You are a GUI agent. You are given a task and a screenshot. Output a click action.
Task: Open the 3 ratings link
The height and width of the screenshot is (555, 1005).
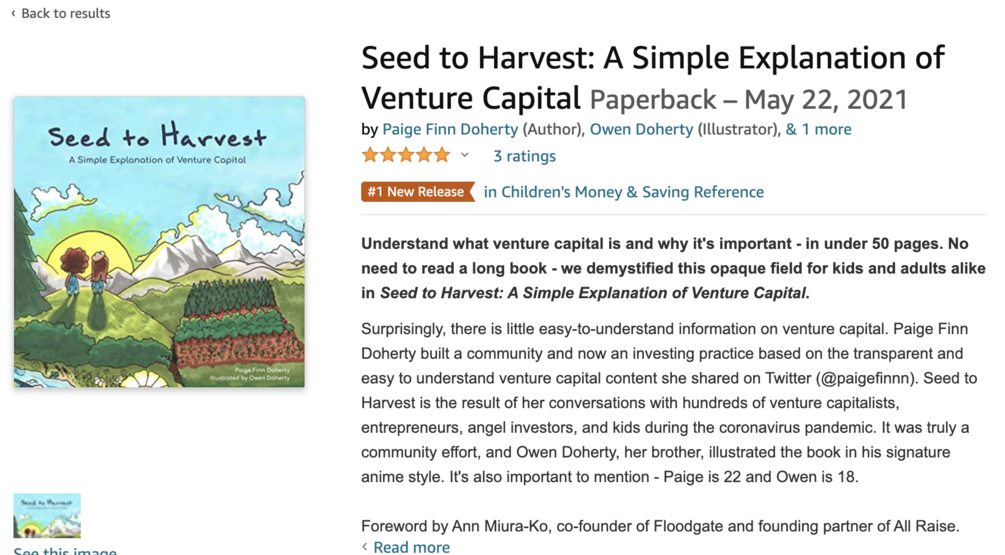524,156
